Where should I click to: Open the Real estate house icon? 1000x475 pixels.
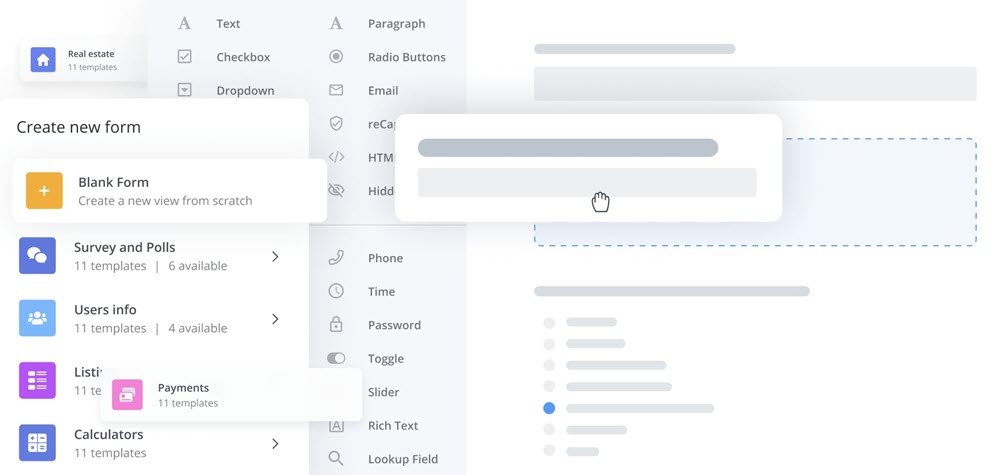tap(43, 60)
